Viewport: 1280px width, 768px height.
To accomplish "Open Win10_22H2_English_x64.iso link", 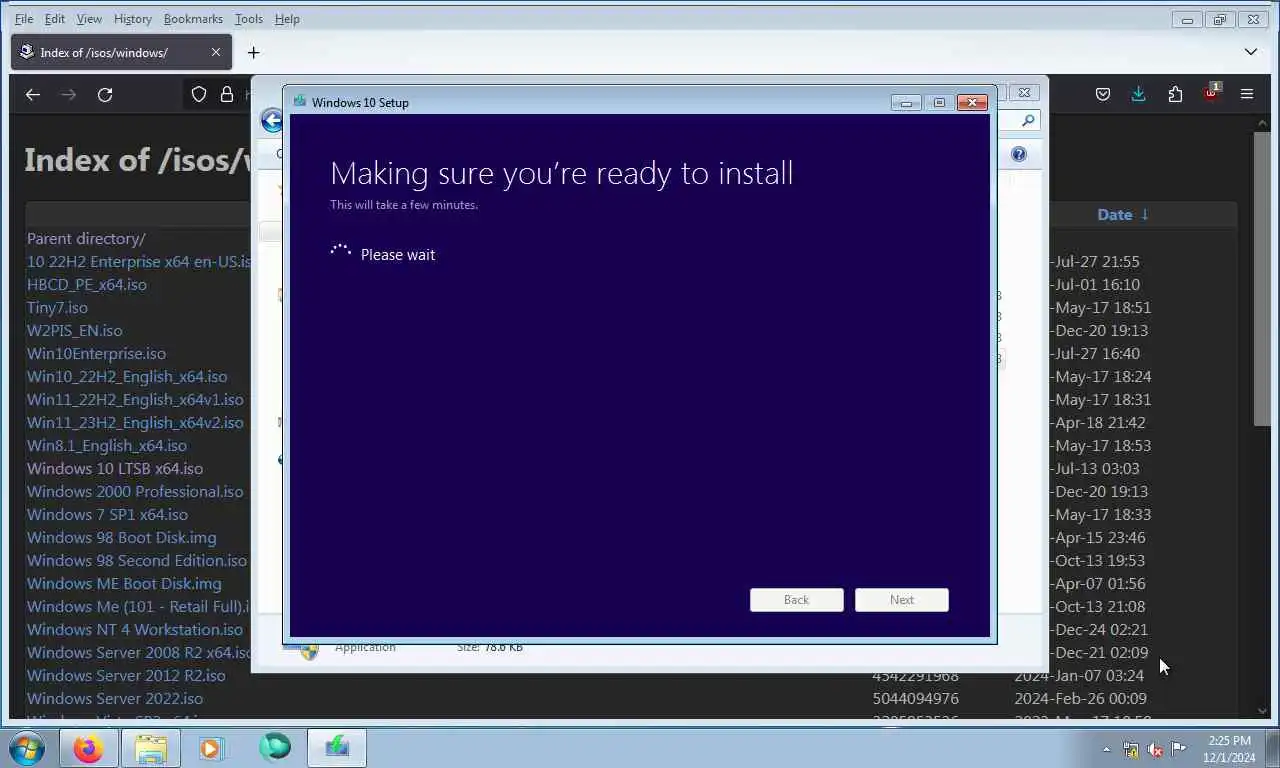I will point(127,376).
